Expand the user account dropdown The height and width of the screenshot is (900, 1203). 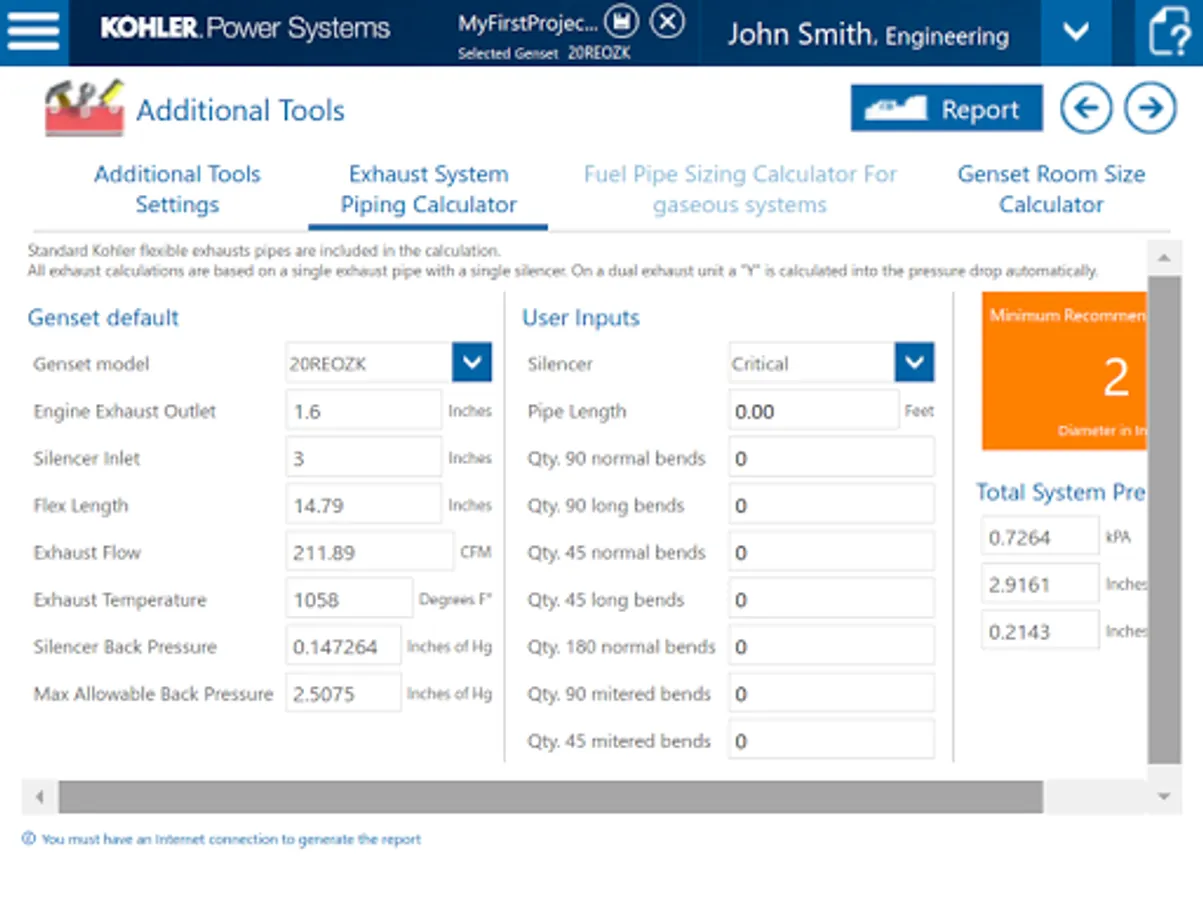pyautogui.click(x=1076, y=32)
